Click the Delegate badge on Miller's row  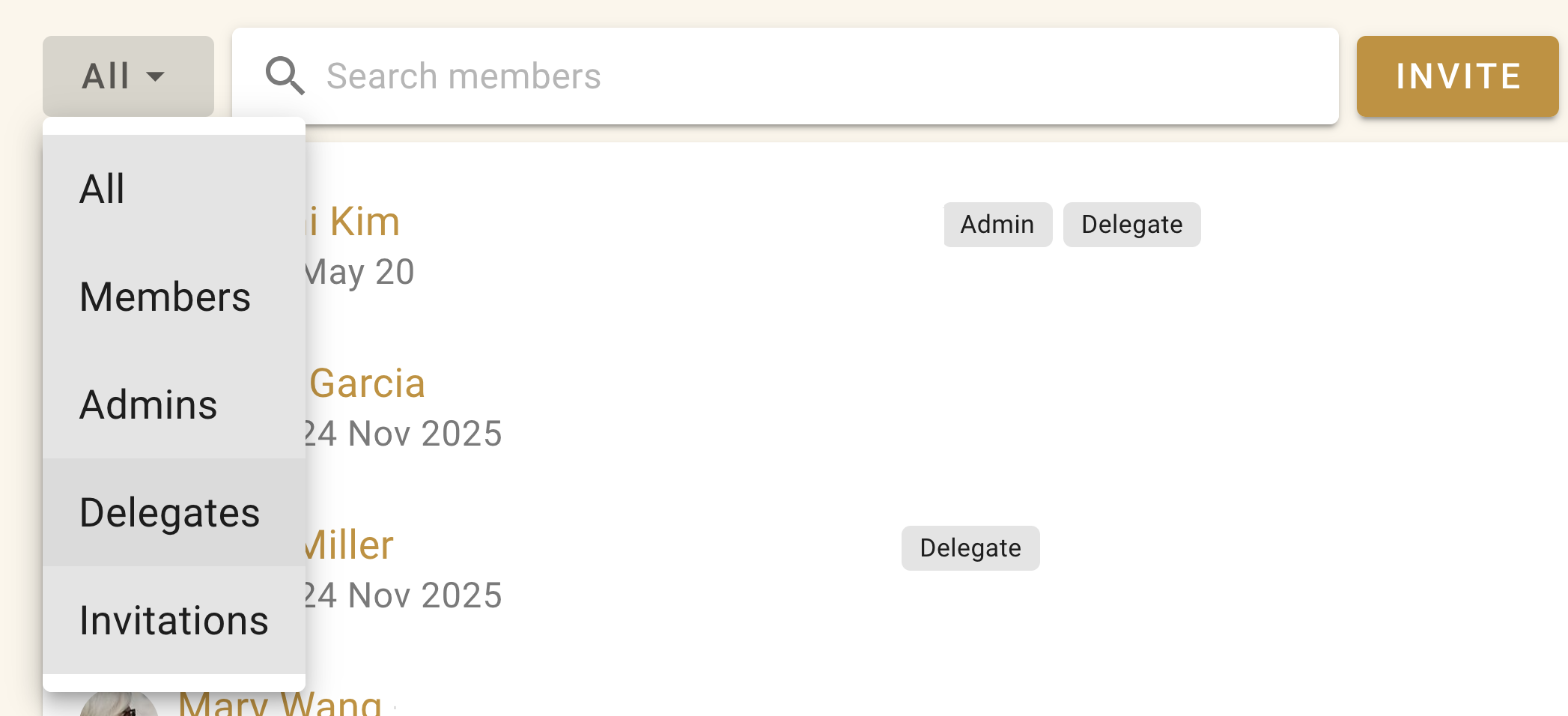coord(970,548)
